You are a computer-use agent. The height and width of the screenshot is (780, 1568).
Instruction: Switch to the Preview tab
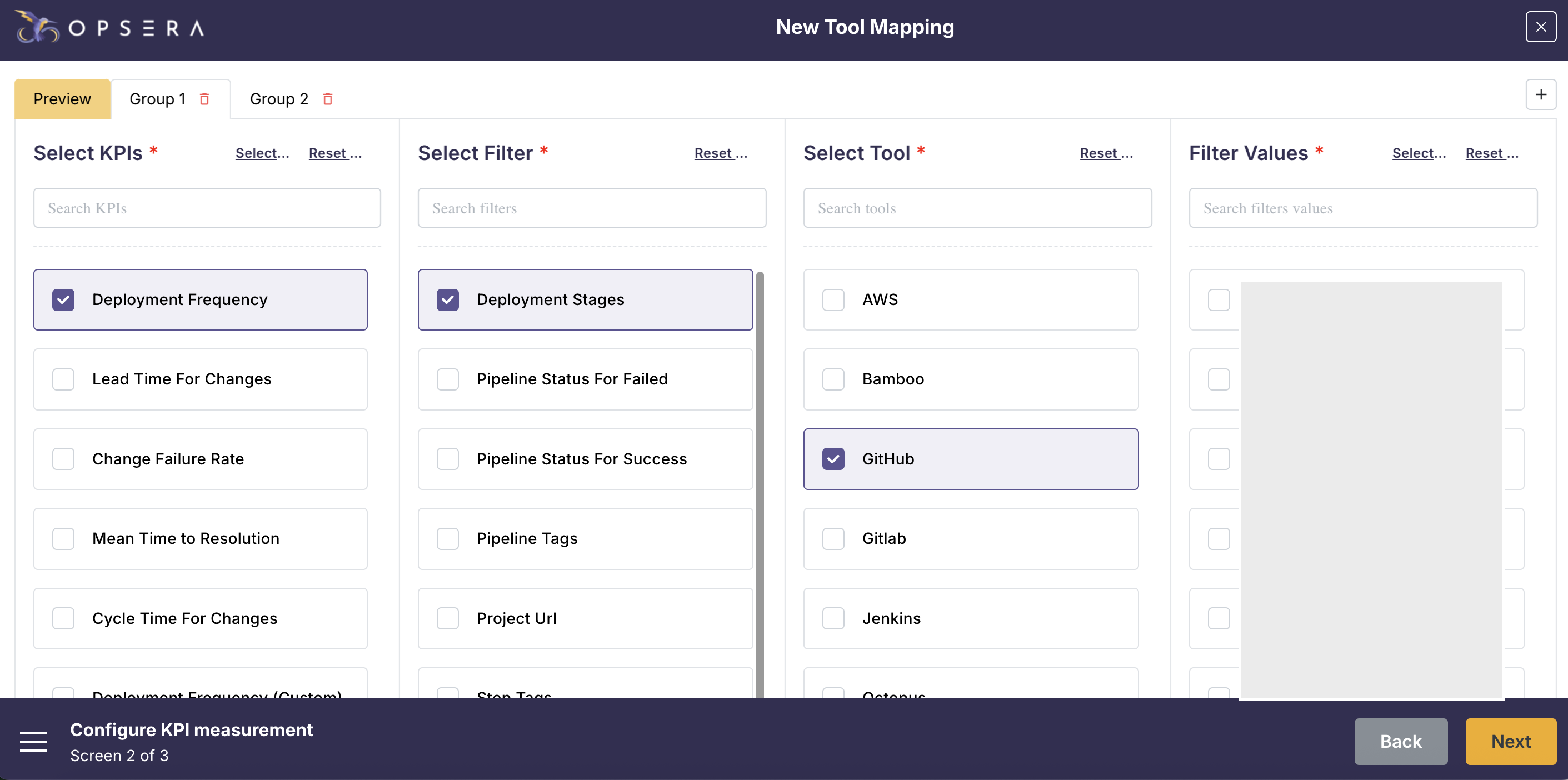point(62,98)
